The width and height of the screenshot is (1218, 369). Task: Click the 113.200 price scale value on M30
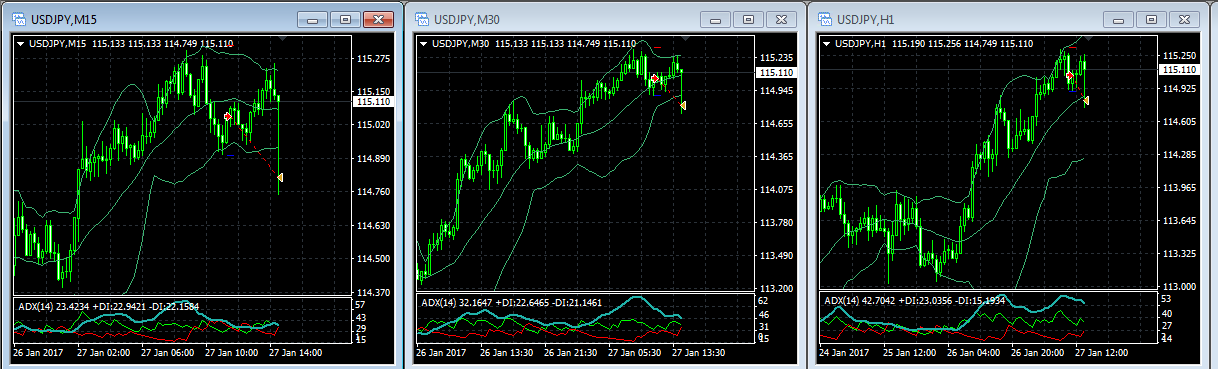[776, 289]
